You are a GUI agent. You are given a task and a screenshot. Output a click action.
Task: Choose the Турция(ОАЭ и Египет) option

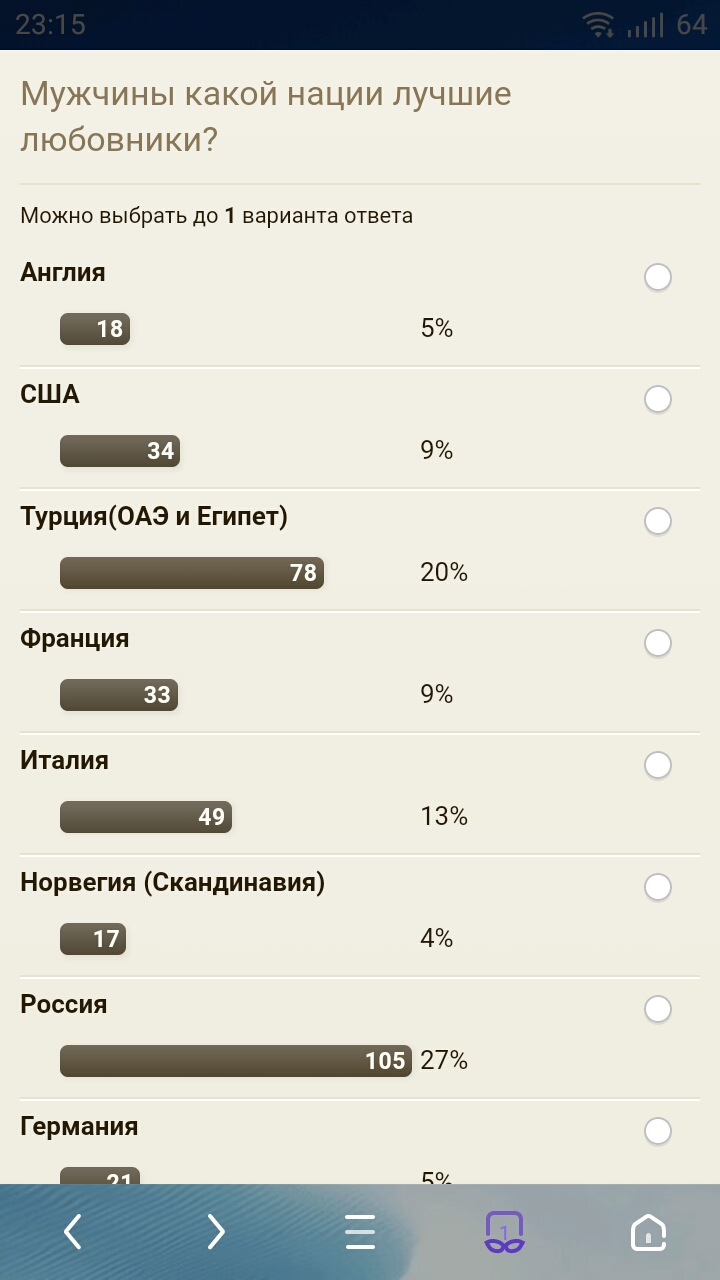pyautogui.click(x=658, y=521)
